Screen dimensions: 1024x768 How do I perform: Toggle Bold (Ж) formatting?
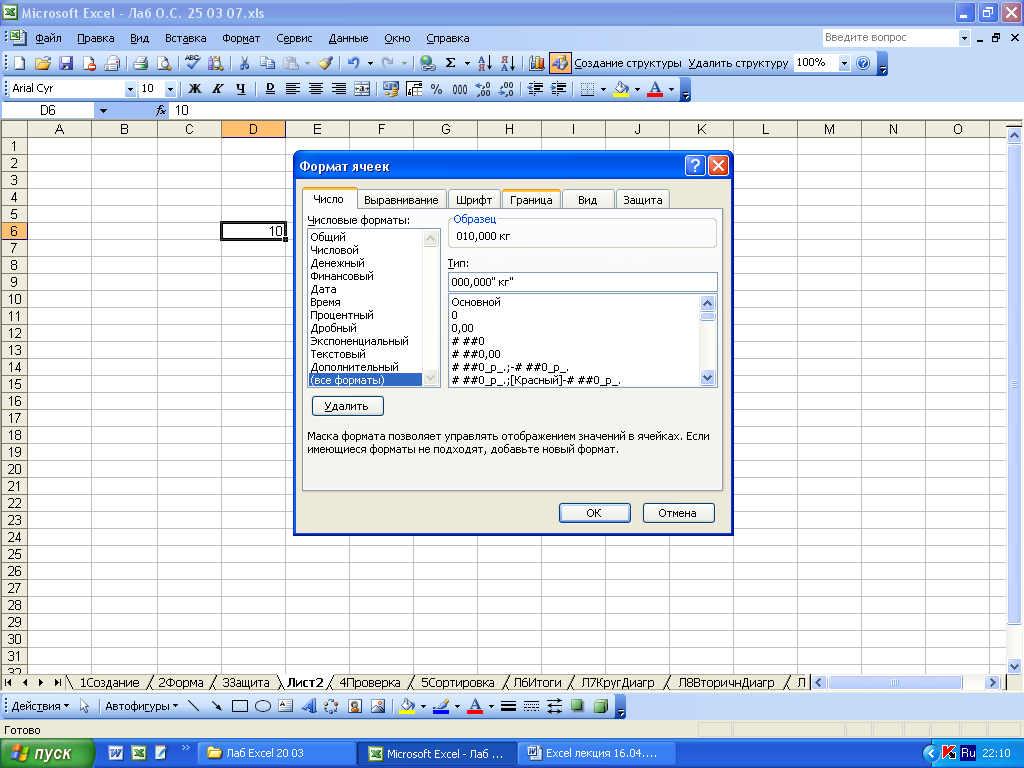click(195, 89)
